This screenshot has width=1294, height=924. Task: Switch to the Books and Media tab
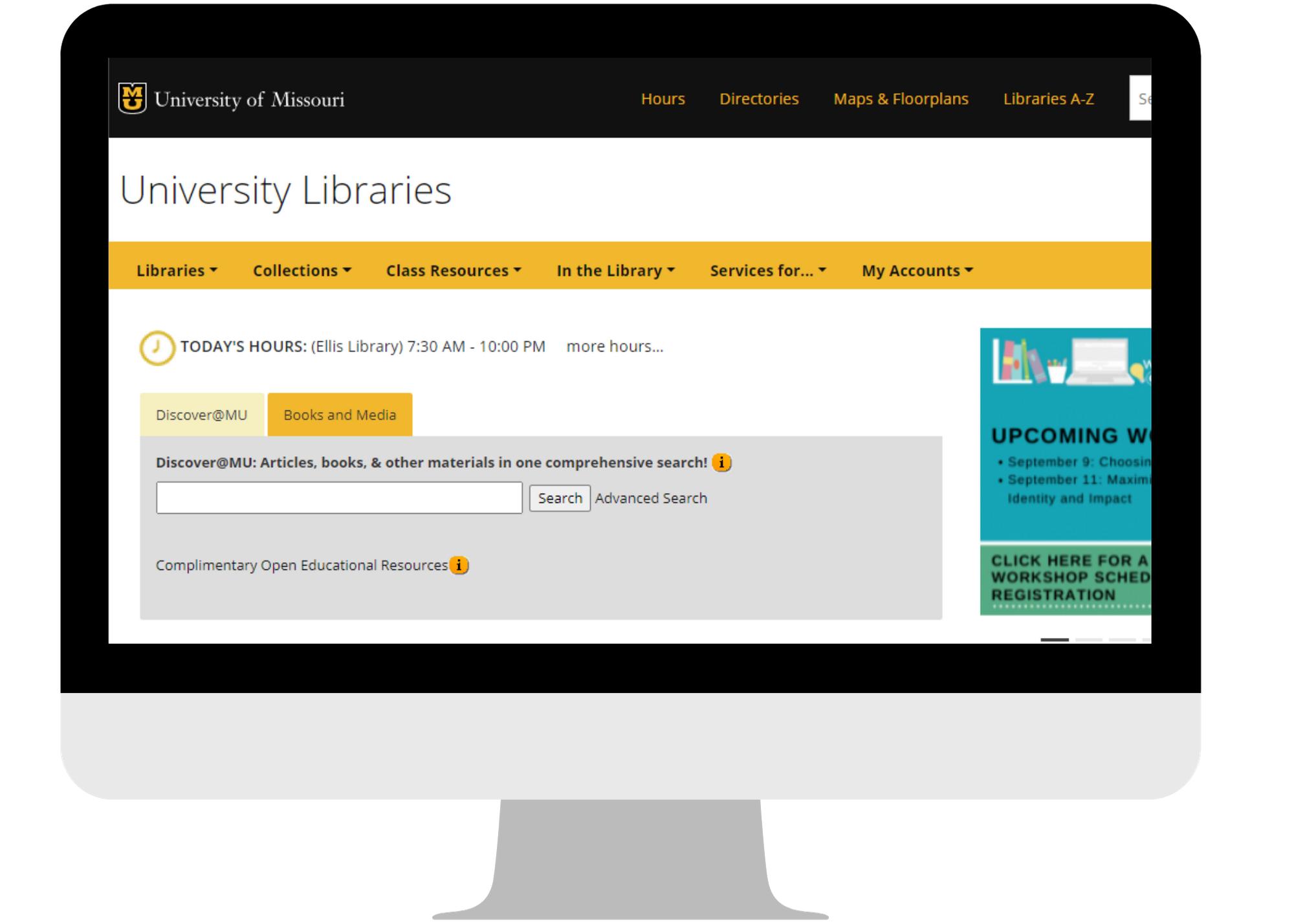[340, 415]
